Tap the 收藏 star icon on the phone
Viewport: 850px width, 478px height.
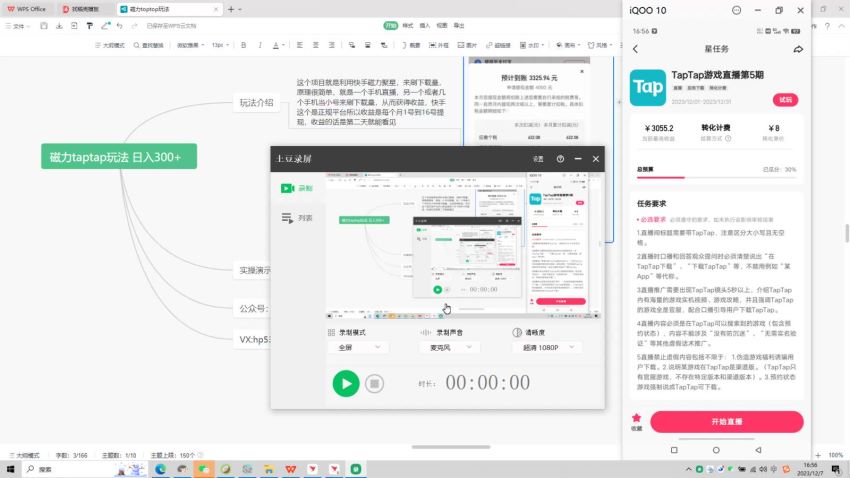pyautogui.click(x=636, y=422)
